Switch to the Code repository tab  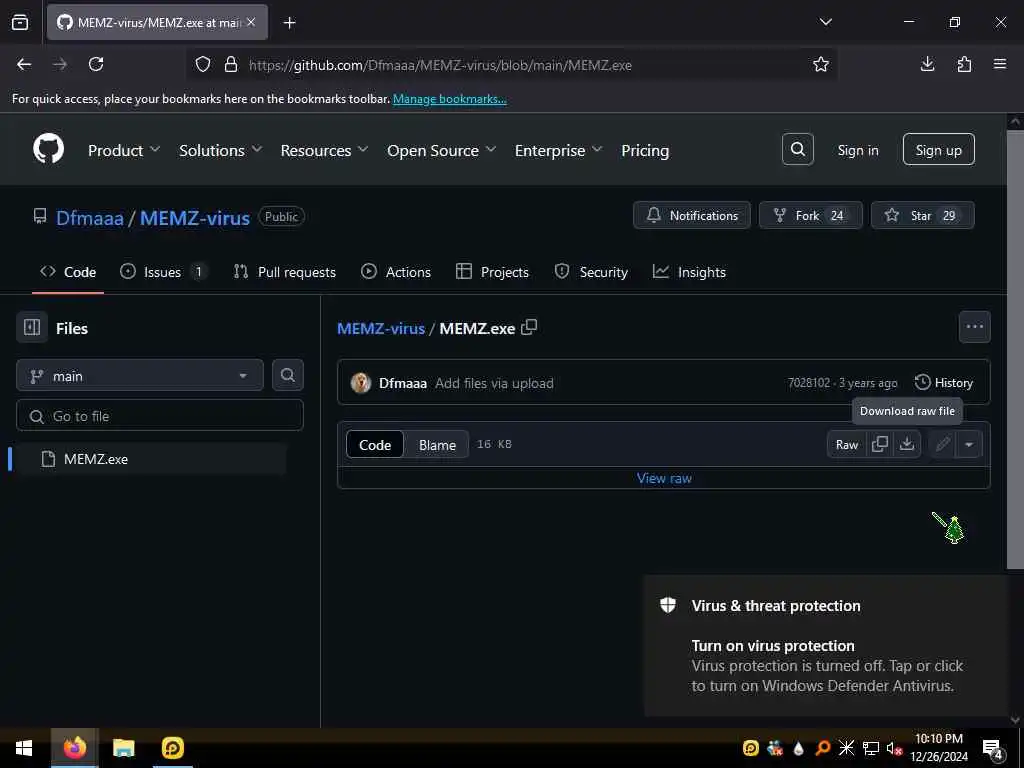(x=68, y=272)
